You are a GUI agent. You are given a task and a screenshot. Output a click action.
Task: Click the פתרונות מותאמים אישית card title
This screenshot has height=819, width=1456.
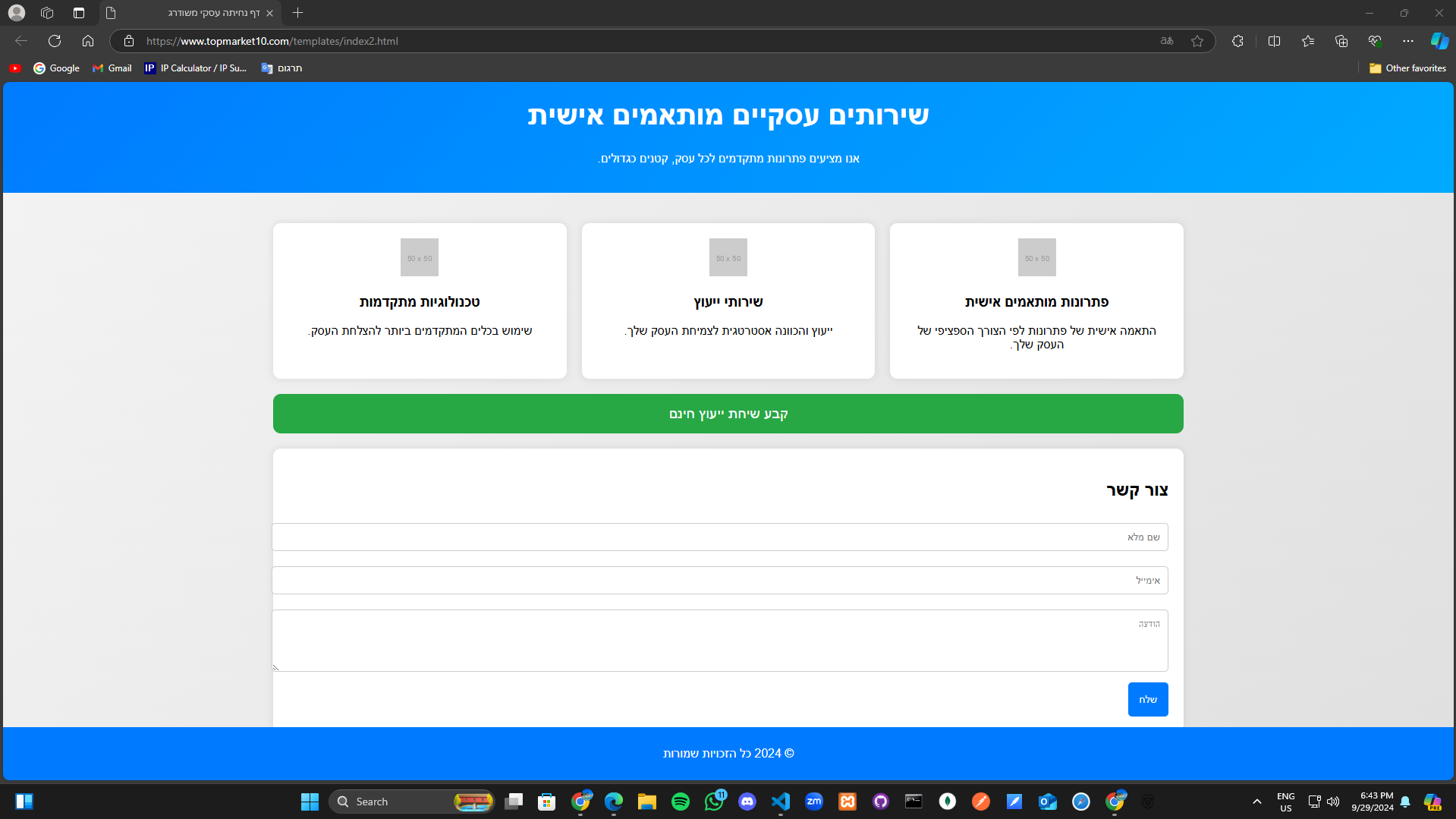click(1036, 301)
